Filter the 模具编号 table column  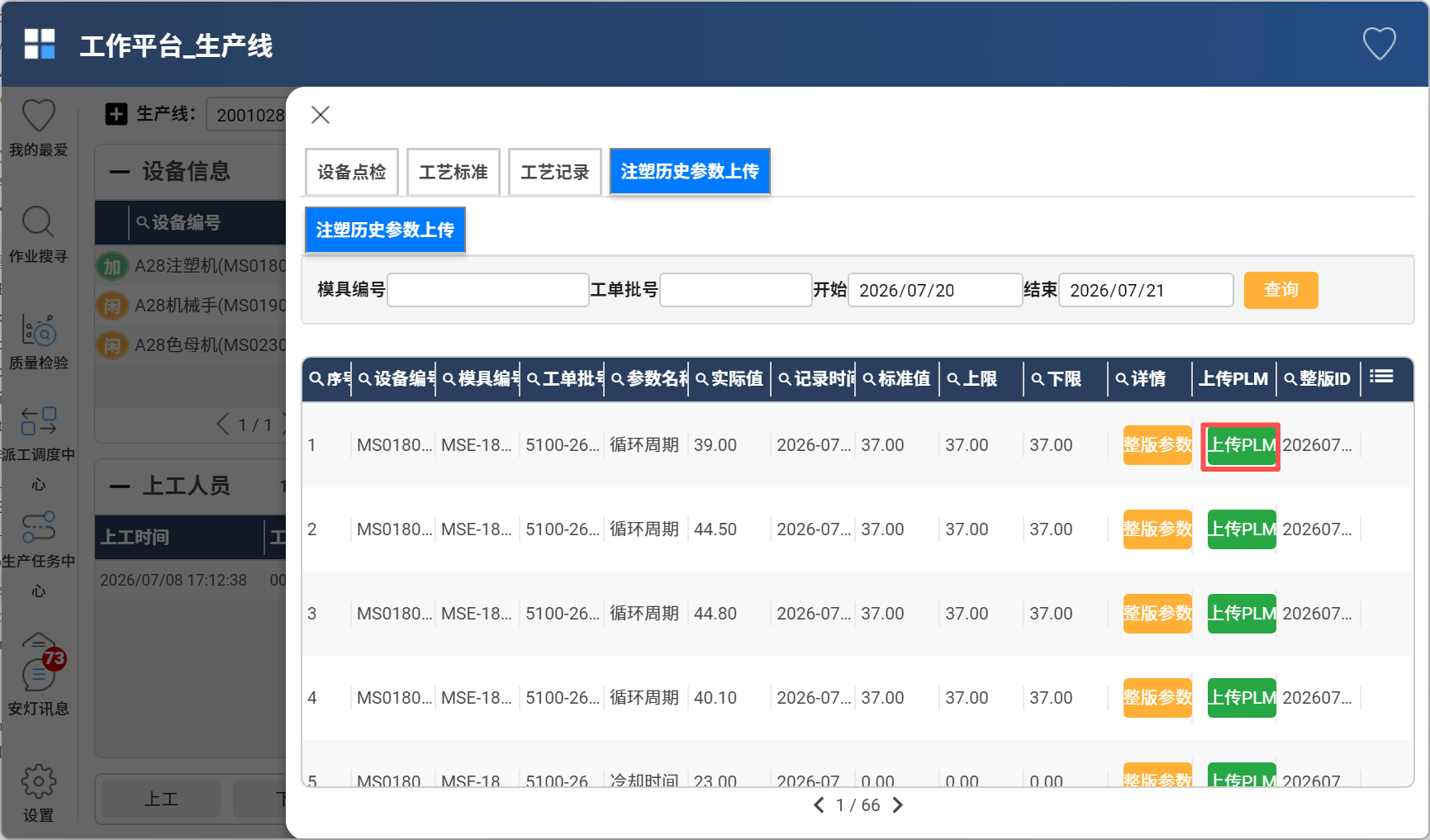pos(449,379)
